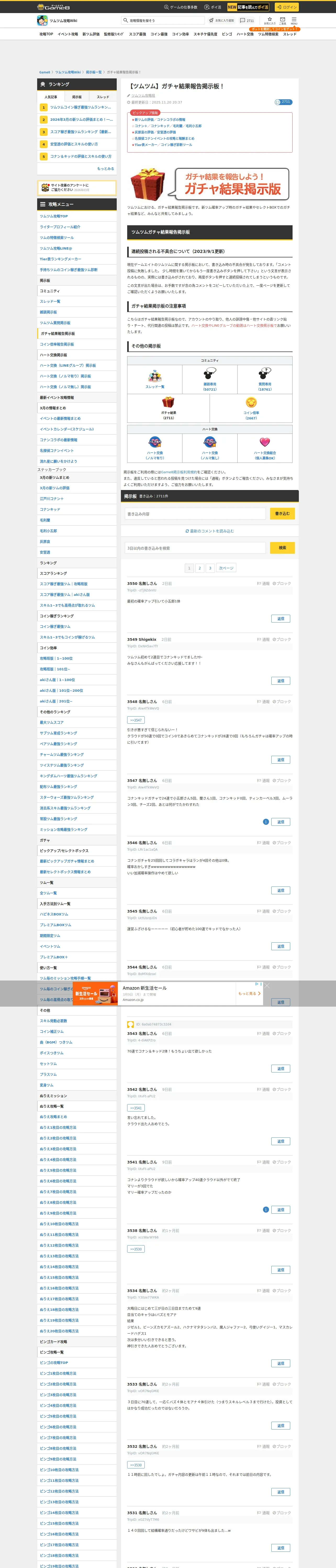Image resolution: width=336 pixels, height=1568 pixels.
Task: Focus the 書き込み内容 comment field
Action: (195, 514)
